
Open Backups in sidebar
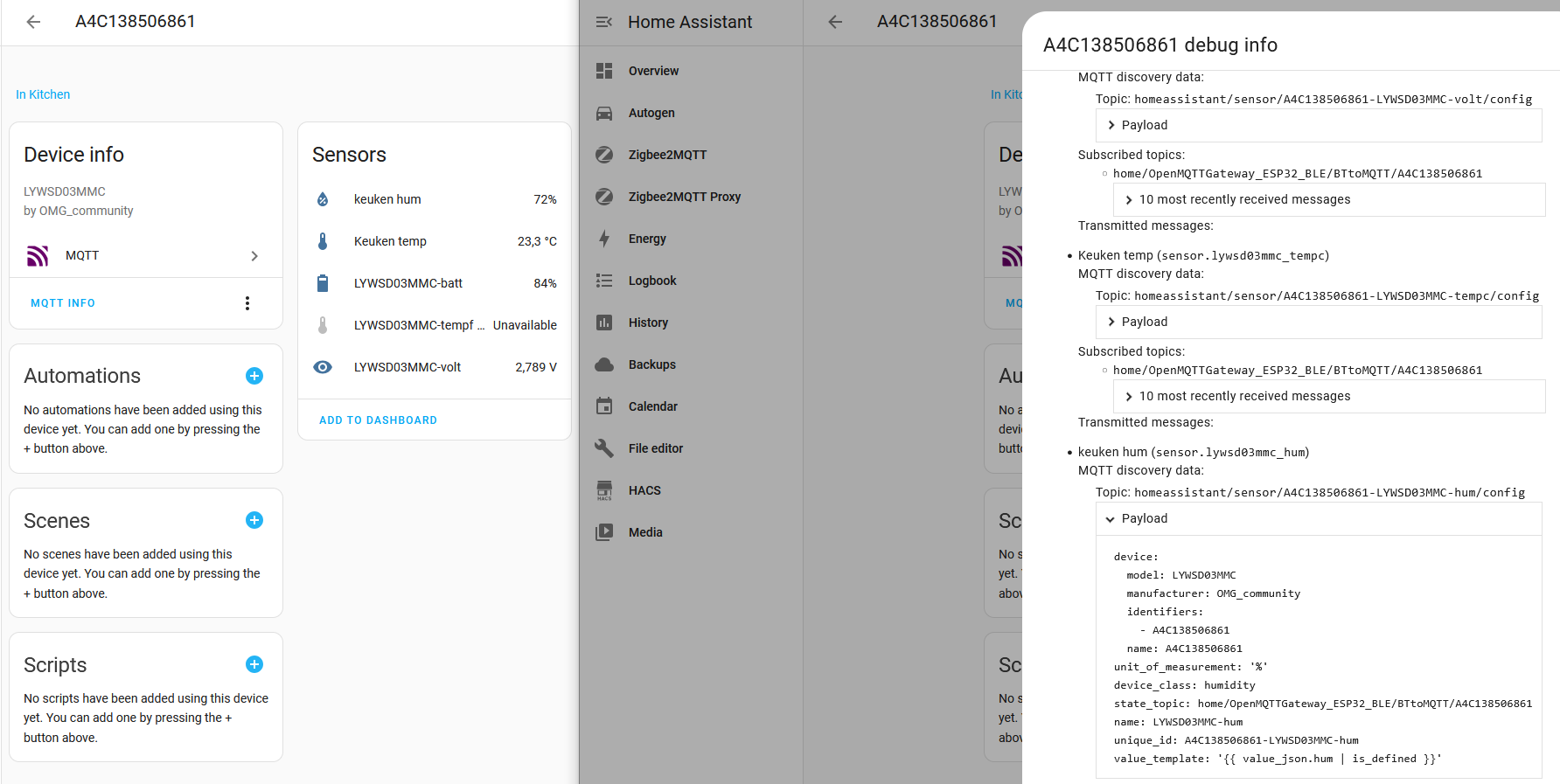tap(691, 364)
